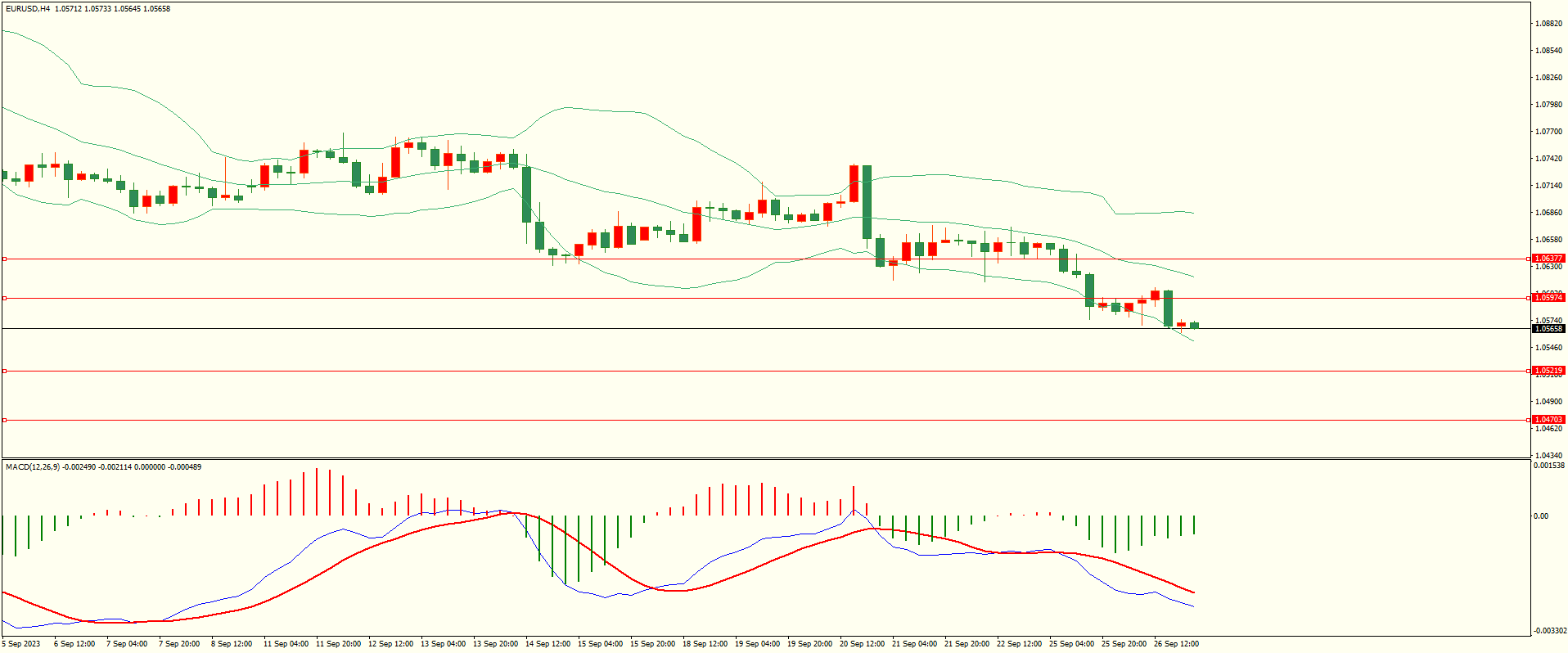Screen dimensions: 1568x653
Task: Click left anchor of 1.05974 line
Action: coord(4,298)
